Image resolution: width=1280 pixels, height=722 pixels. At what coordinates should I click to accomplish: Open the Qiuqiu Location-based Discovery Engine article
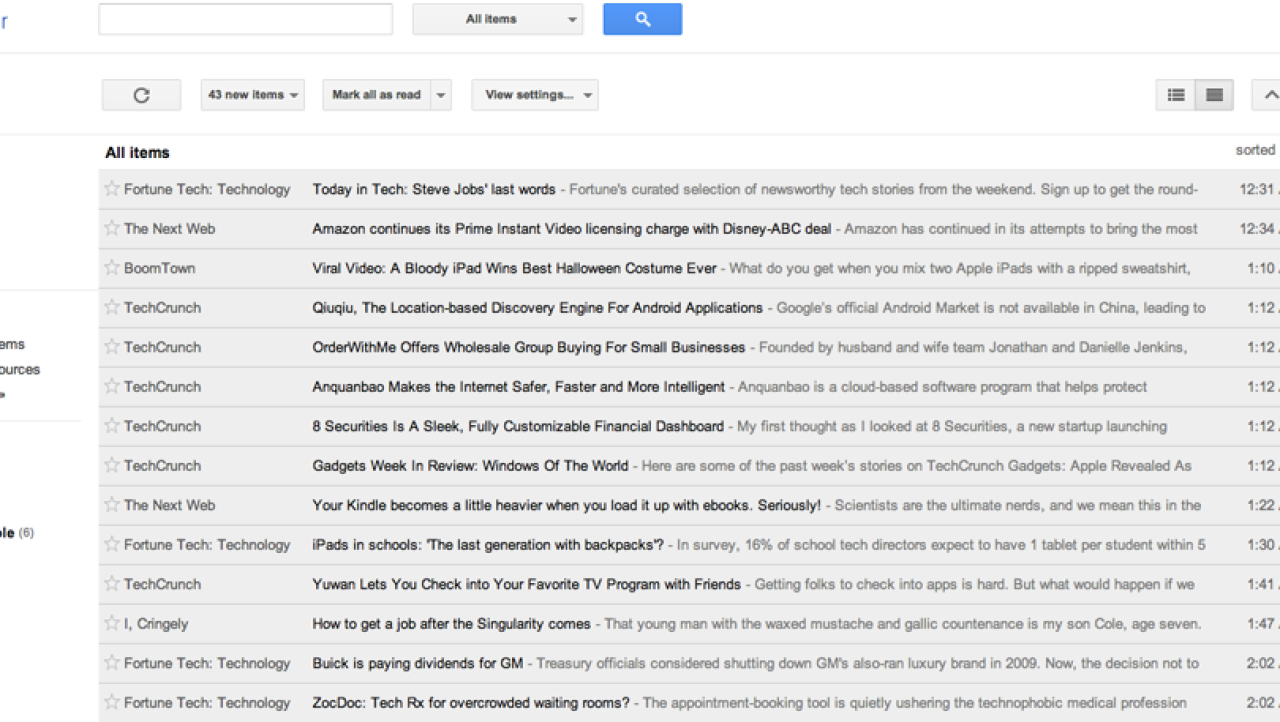point(537,307)
